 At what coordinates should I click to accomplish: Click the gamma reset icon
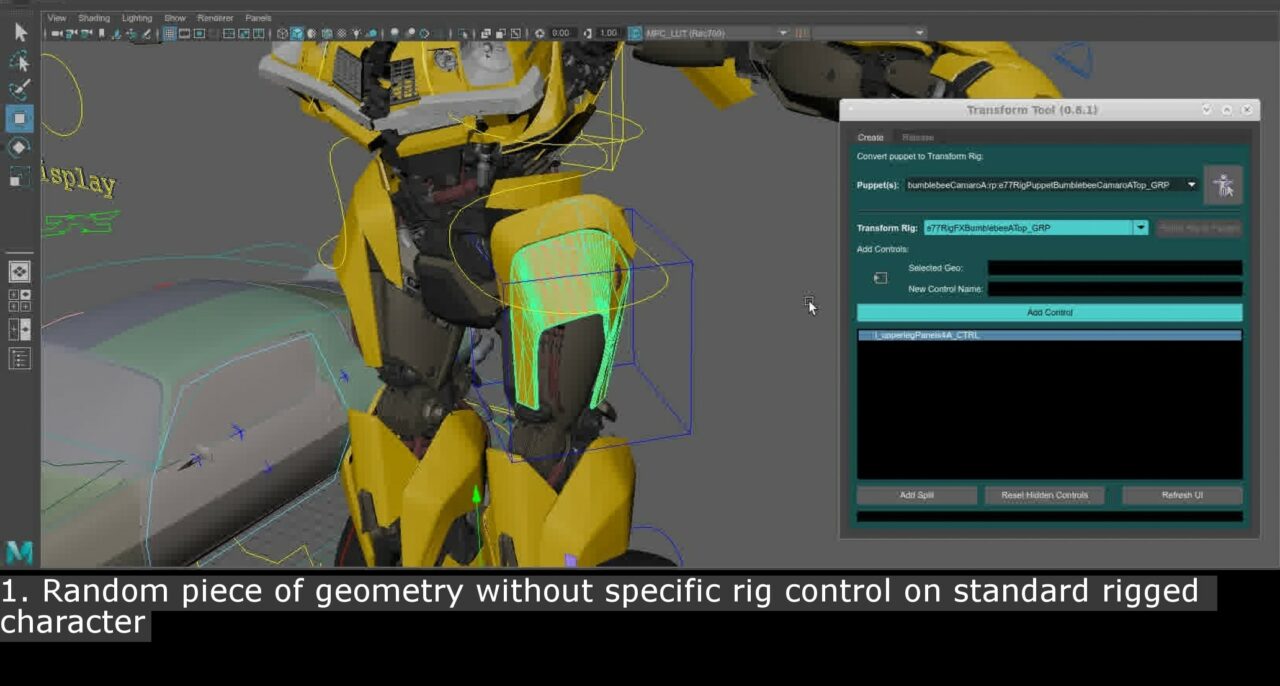[588, 33]
